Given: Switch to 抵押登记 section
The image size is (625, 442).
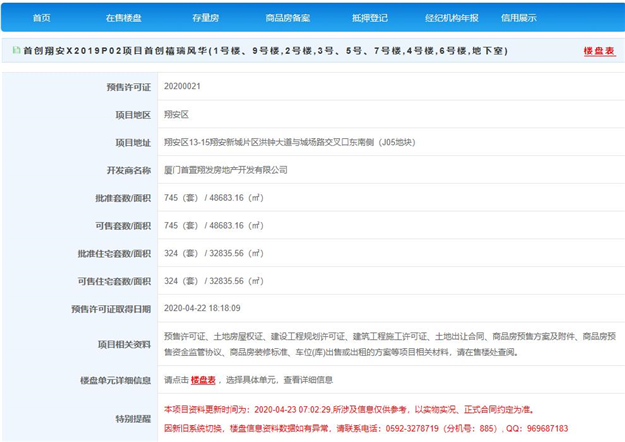Looking at the screenshot, I should click(x=369, y=18).
